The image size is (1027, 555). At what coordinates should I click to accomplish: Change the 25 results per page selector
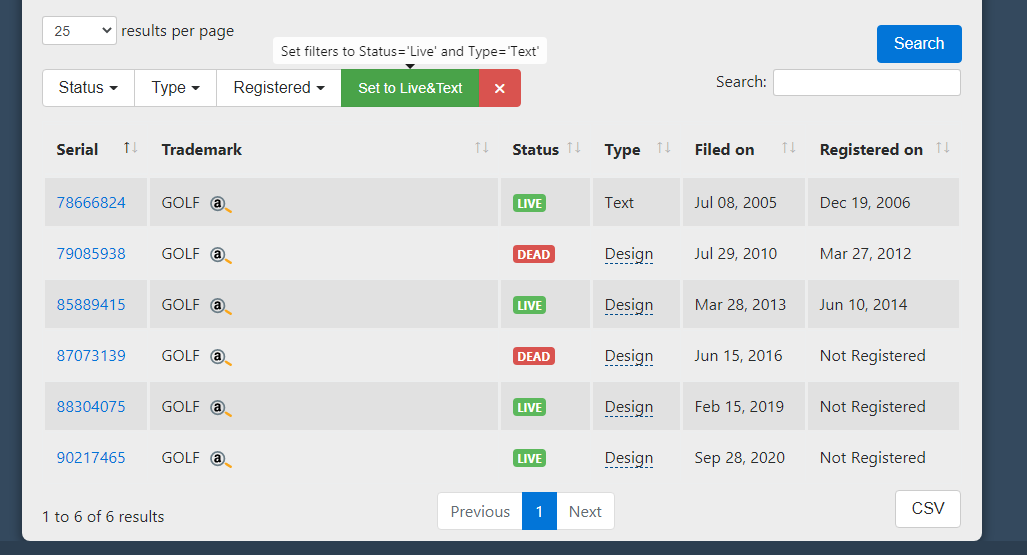point(79,31)
